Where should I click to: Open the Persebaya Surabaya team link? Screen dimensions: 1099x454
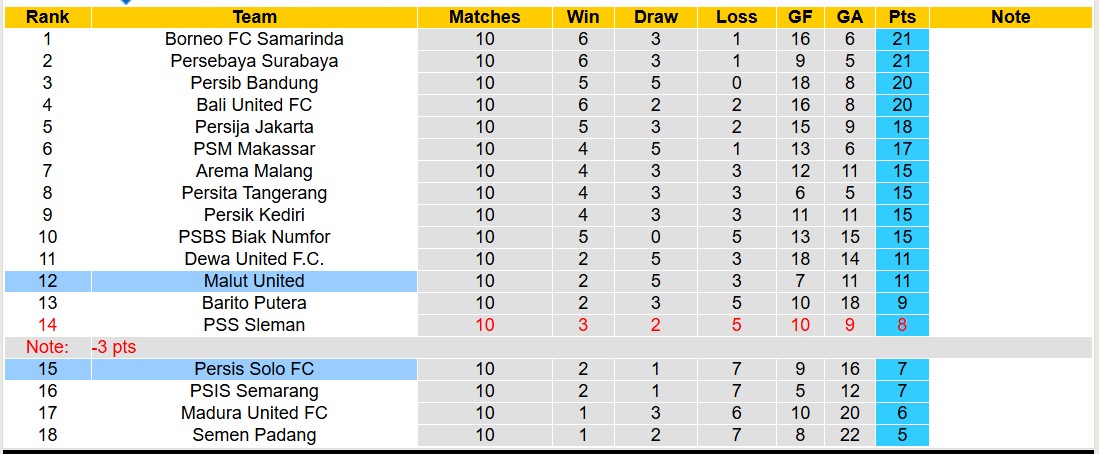(254, 61)
